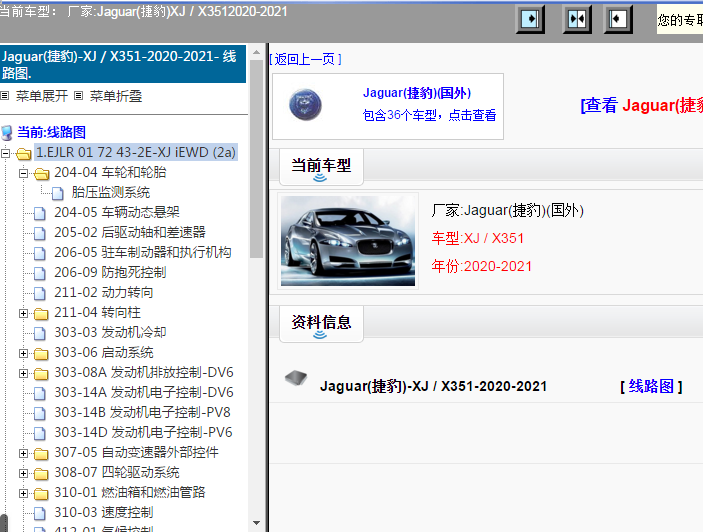Select the 当前车型 tab
This screenshot has height=532, width=703.
click(x=321, y=167)
